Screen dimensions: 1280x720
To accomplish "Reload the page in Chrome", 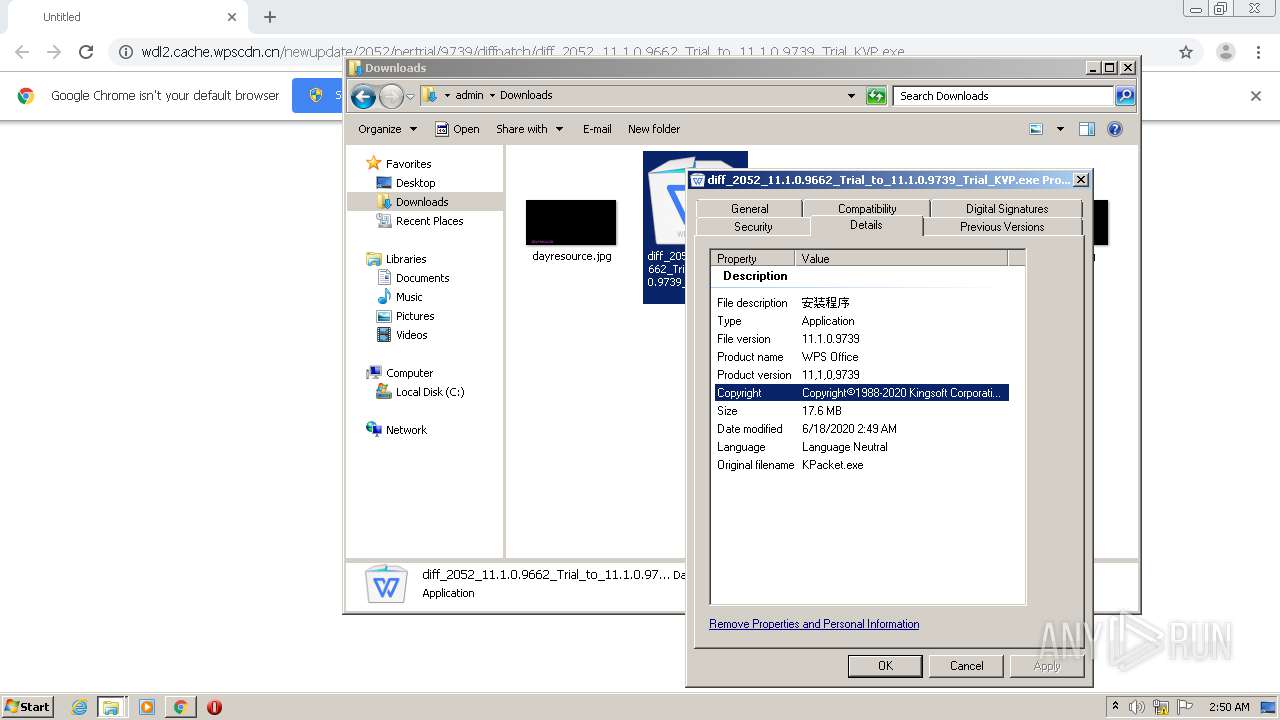I will [86, 52].
